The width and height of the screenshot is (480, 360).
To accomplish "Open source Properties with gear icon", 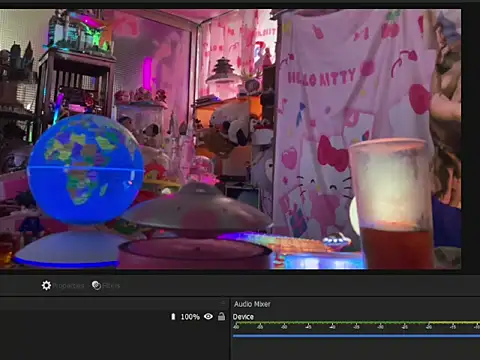I will [x=63, y=286].
